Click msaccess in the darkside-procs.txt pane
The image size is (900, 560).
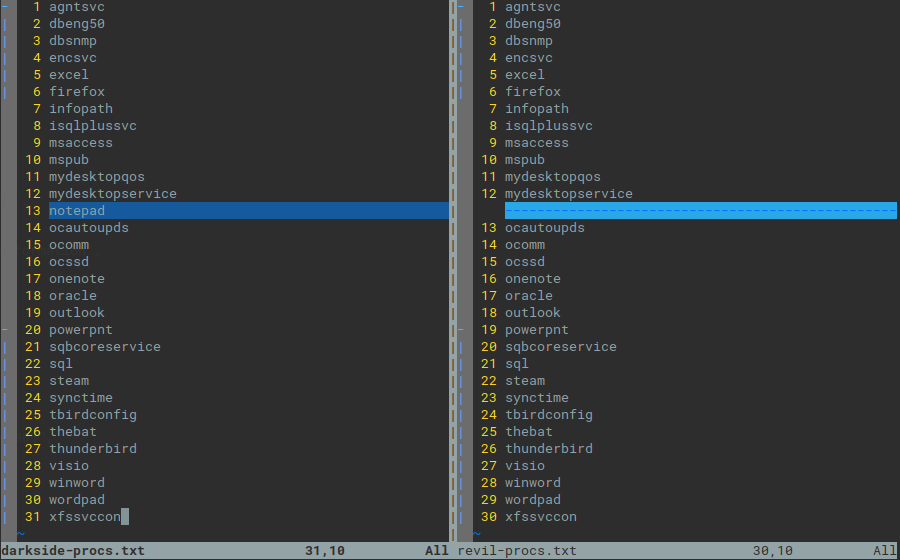81,143
